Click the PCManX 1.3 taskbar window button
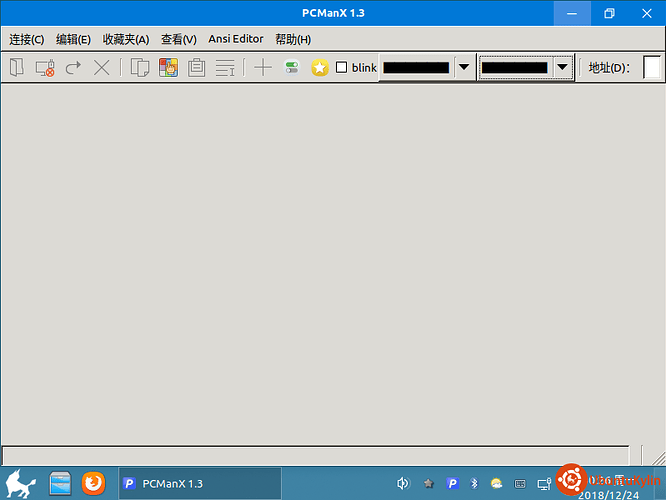Screen dimensions: 666x500 (x=200, y=483)
